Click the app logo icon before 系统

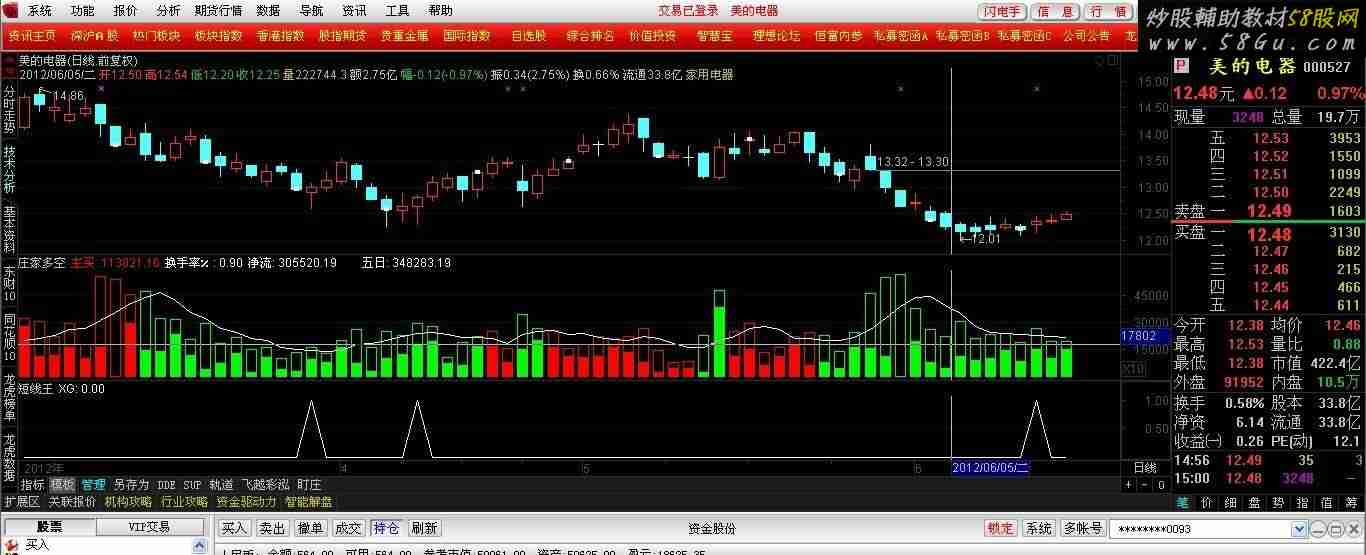pyautogui.click(x=11, y=11)
